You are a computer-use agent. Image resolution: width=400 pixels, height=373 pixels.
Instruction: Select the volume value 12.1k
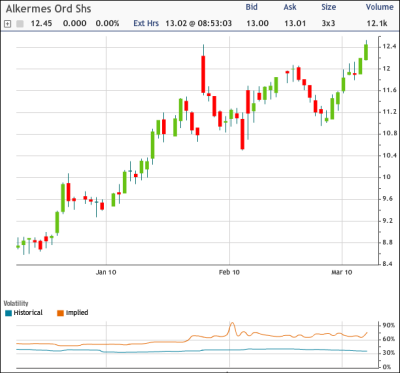coord(377,24)
